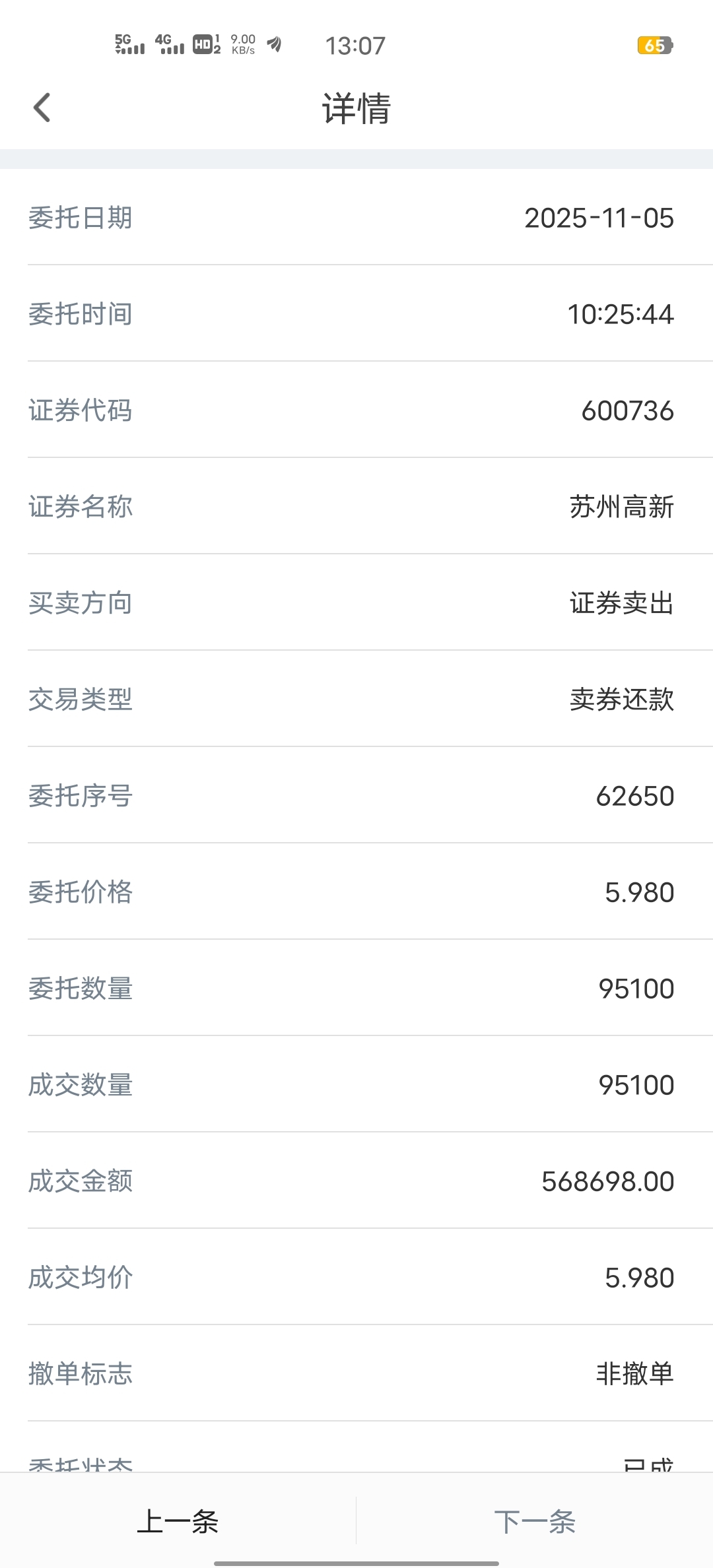713x1568 pixels.
Task: Go to previous record with 上一条
Action: coord(178,1521)
